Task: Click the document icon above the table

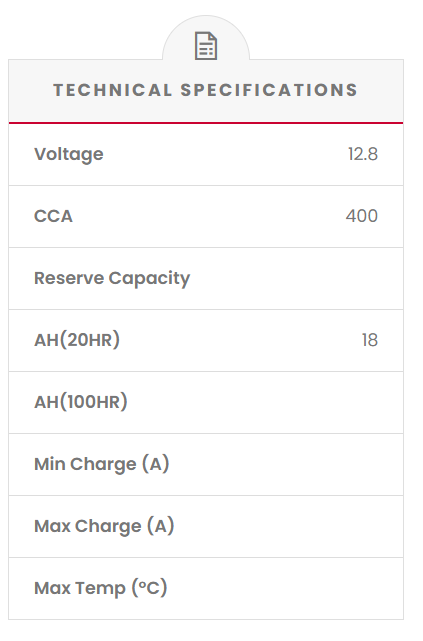Action: 206,46
